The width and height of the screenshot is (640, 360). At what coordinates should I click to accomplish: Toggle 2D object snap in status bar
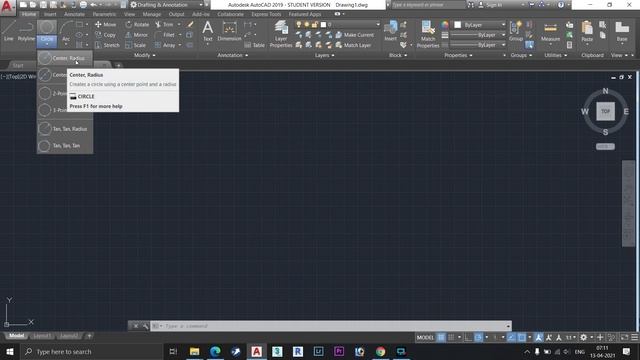[x=522, y=337]
